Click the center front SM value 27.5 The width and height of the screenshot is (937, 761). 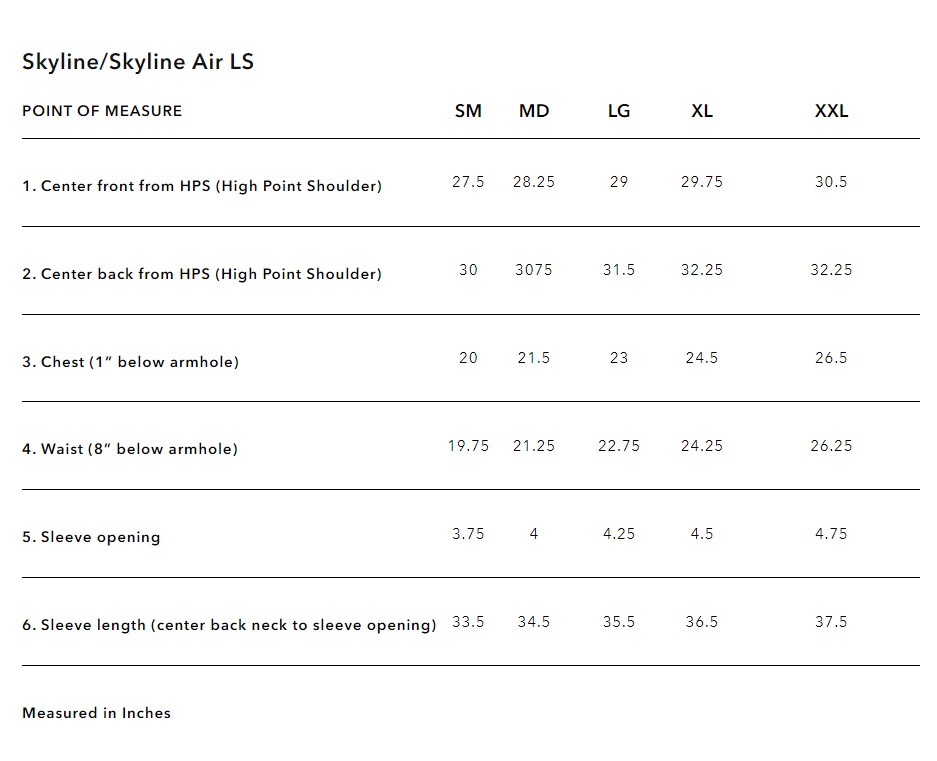[468, 182]
